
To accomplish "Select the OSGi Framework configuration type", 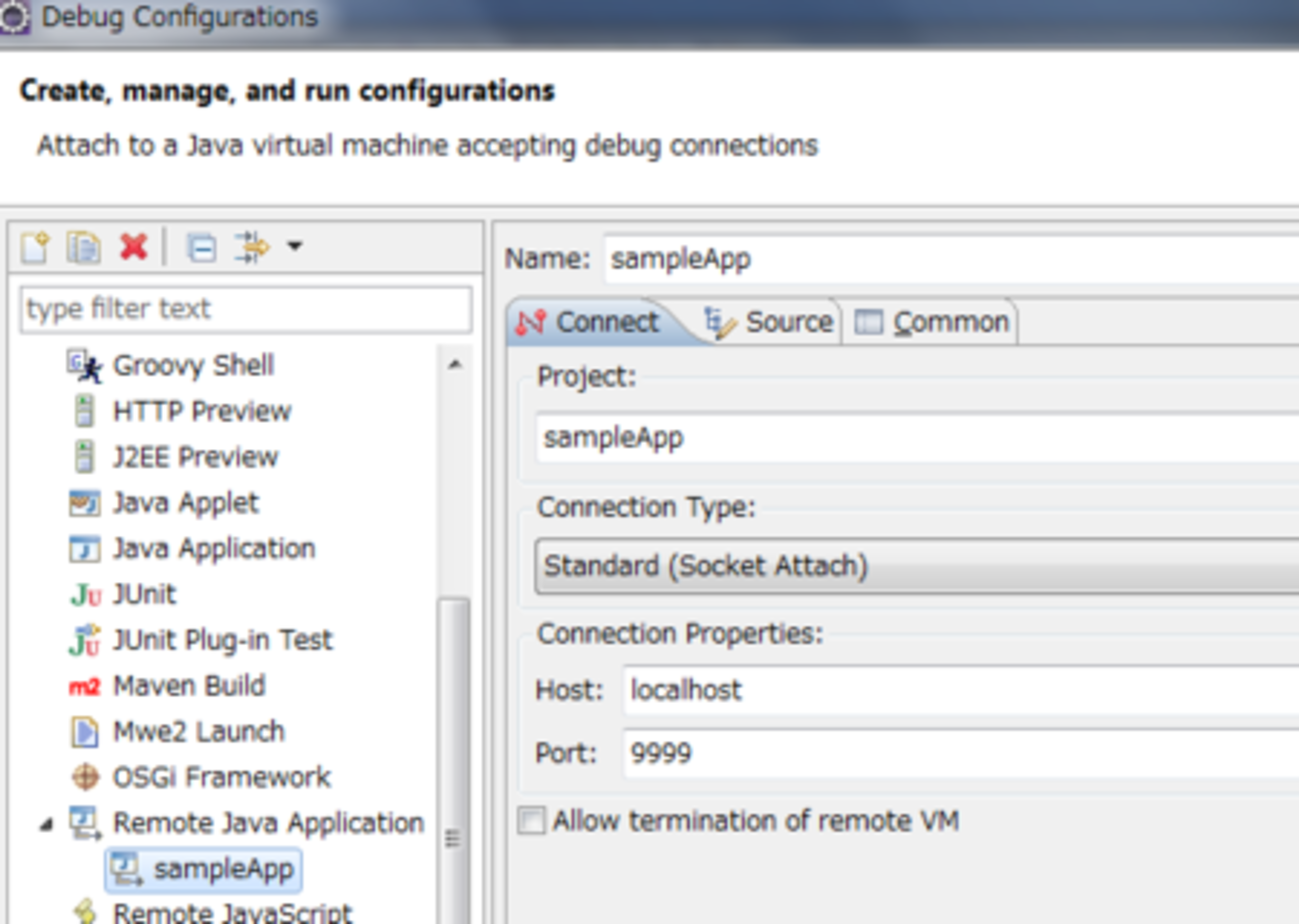I will (221, 777).
